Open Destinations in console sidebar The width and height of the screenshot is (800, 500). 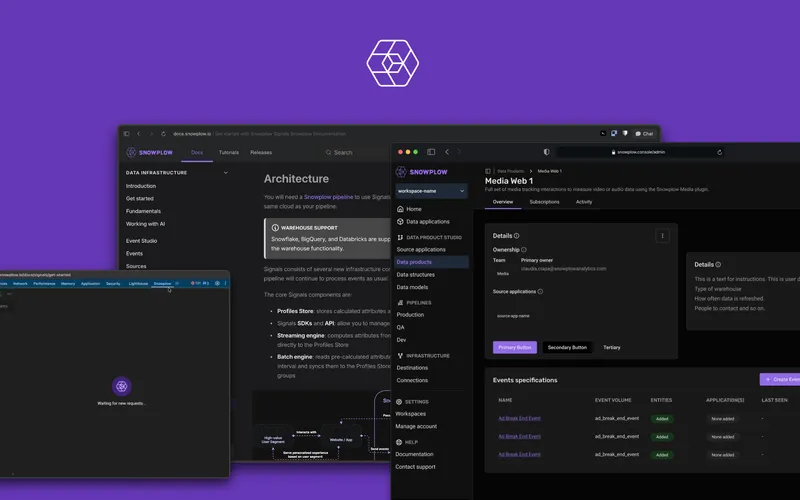point(412,368)
